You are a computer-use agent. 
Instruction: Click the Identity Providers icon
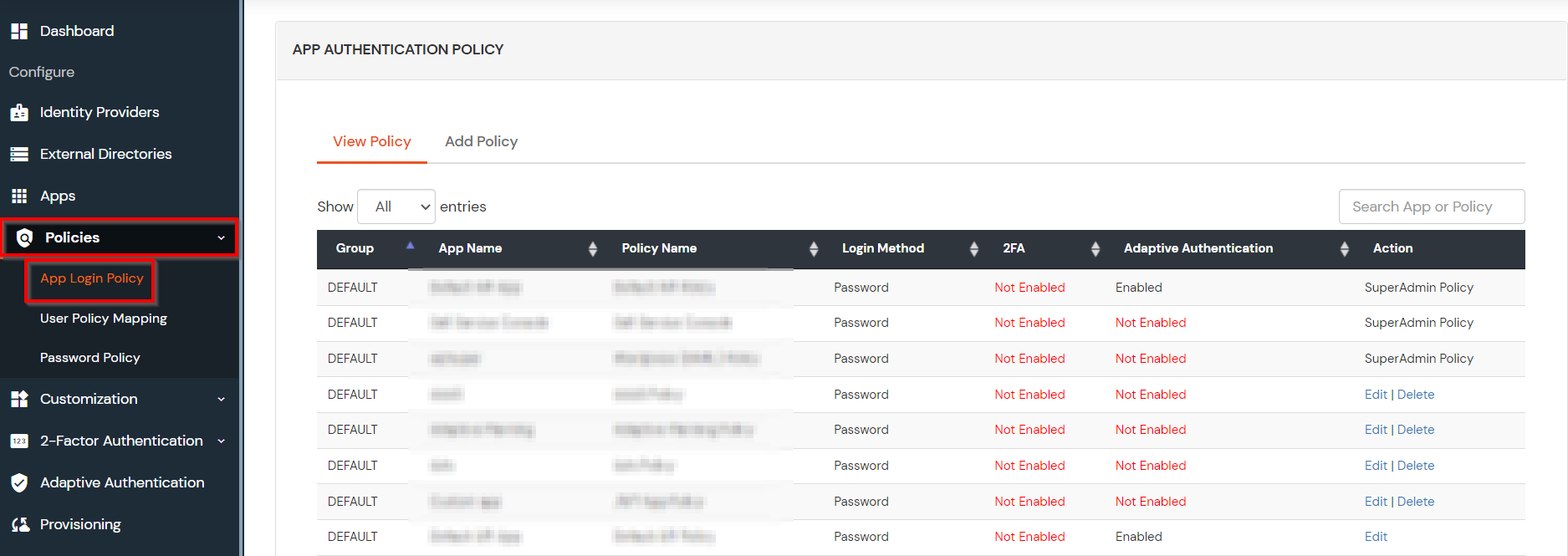[x=19, y=112]
